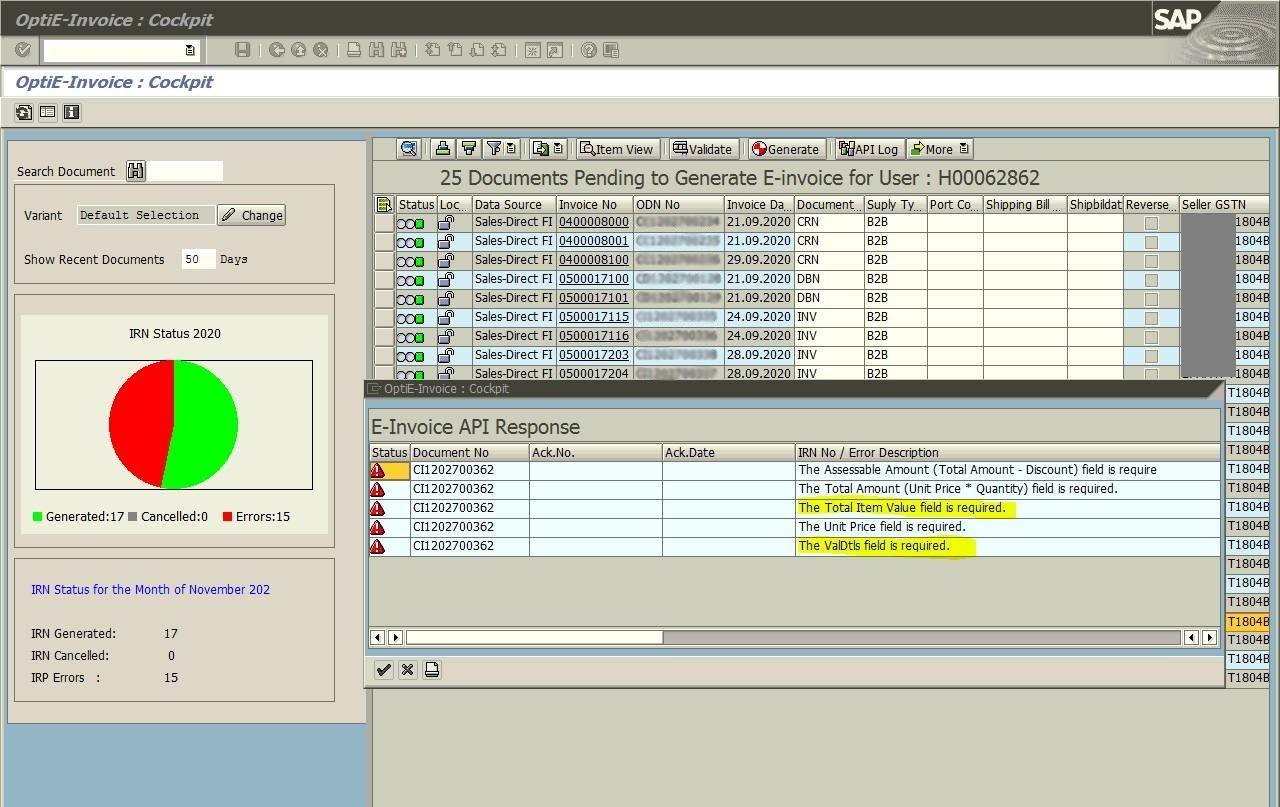The height and width of the screenshot is (807, 1280).
Task: Click the green Enter checkmark in the SAP toolbar
Action: 23,50
